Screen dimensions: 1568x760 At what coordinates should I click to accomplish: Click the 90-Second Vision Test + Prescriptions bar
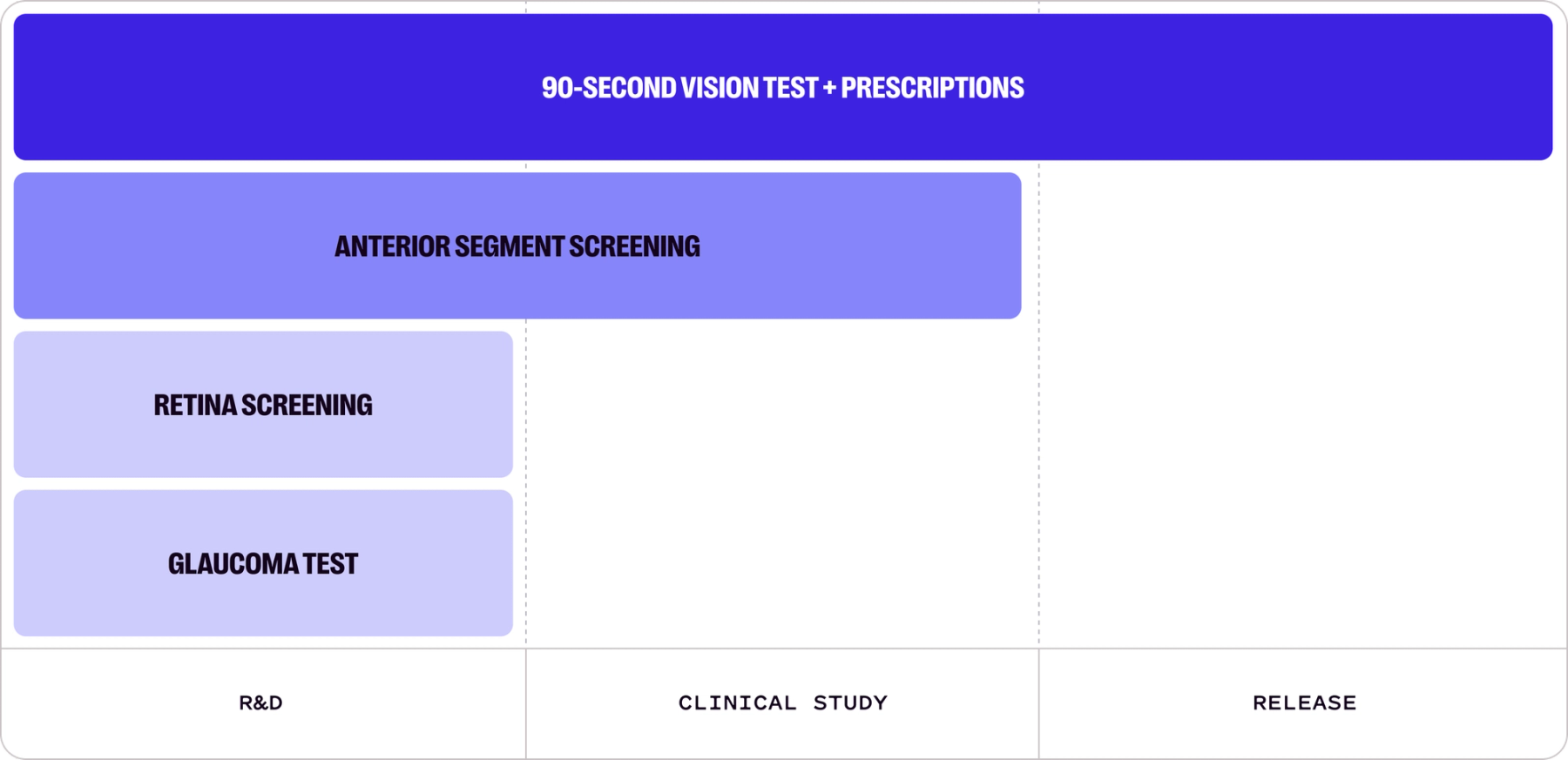coord(348,87)
